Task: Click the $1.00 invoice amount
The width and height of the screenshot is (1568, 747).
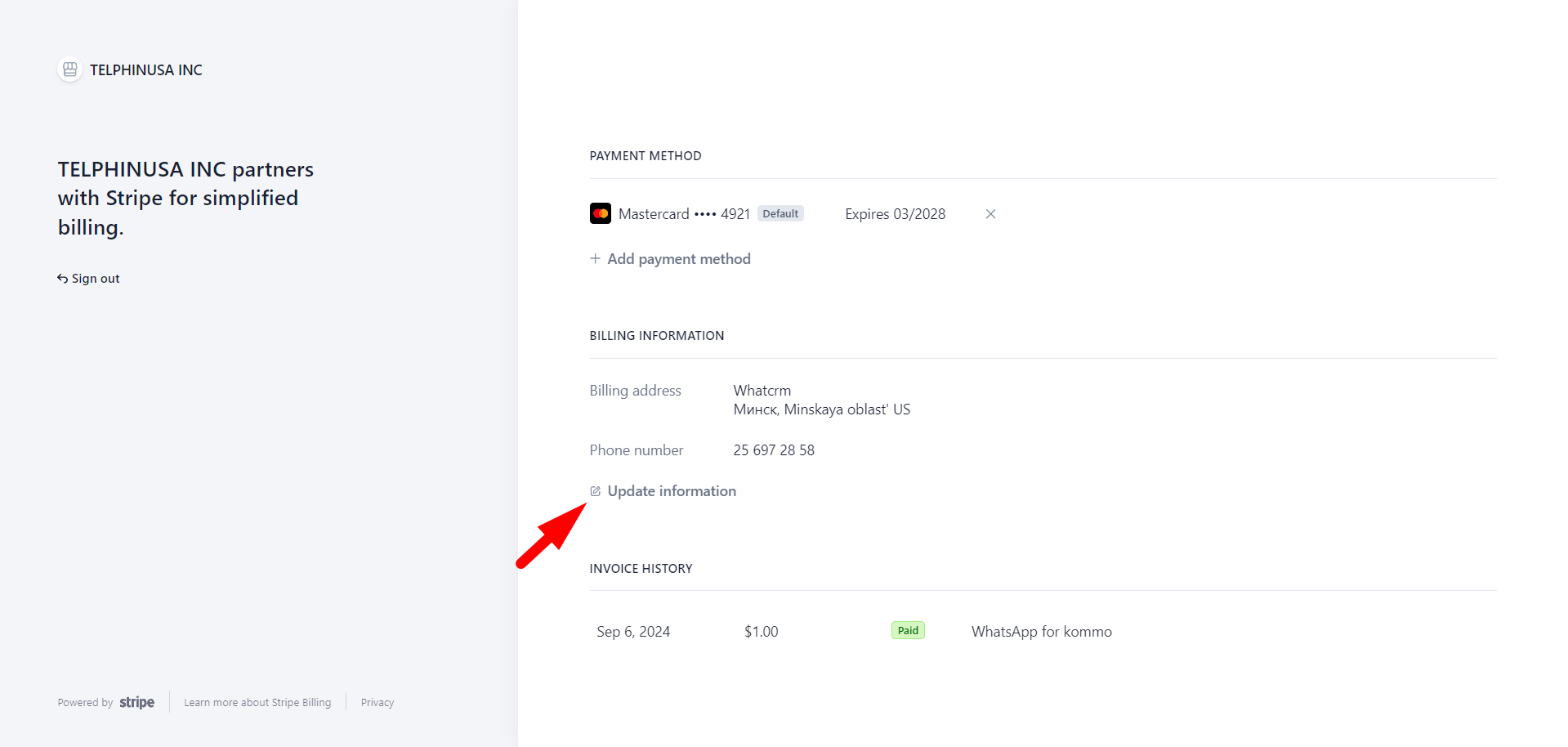Action: point(761,632)
